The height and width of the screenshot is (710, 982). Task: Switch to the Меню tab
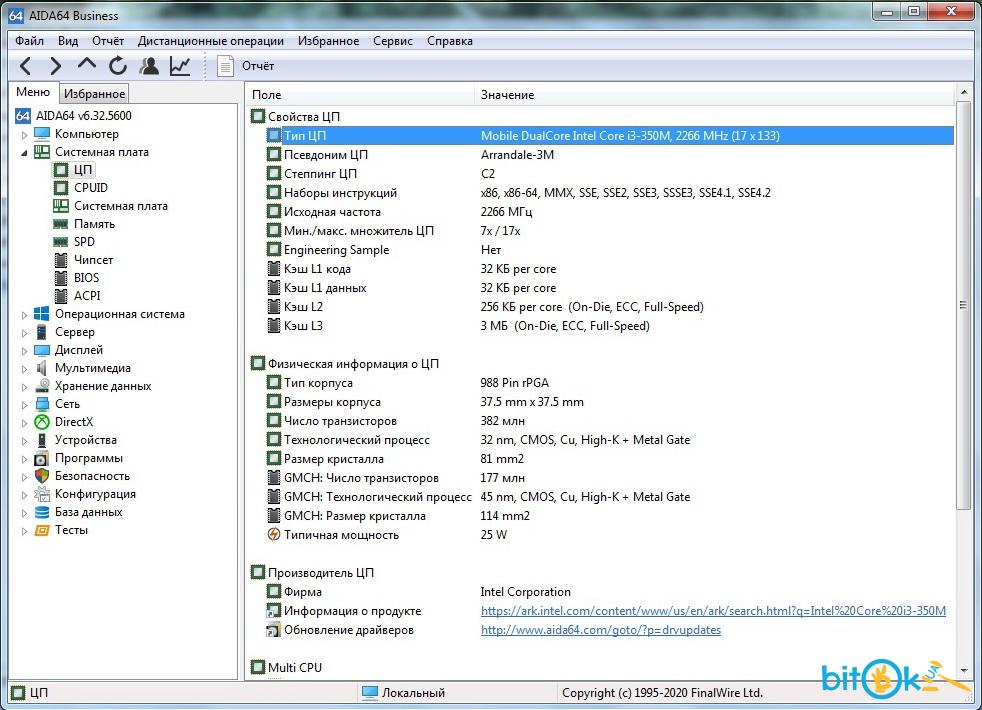(33, 92)
